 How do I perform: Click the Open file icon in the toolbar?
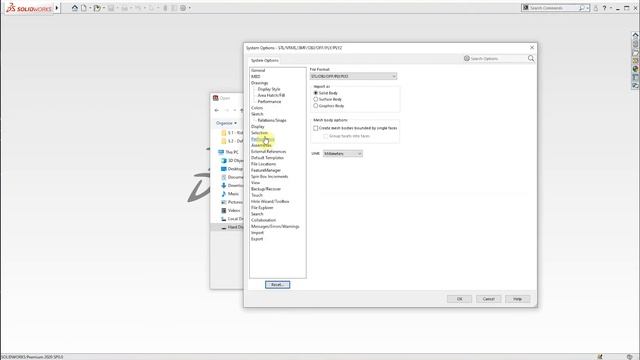(97, 8)
